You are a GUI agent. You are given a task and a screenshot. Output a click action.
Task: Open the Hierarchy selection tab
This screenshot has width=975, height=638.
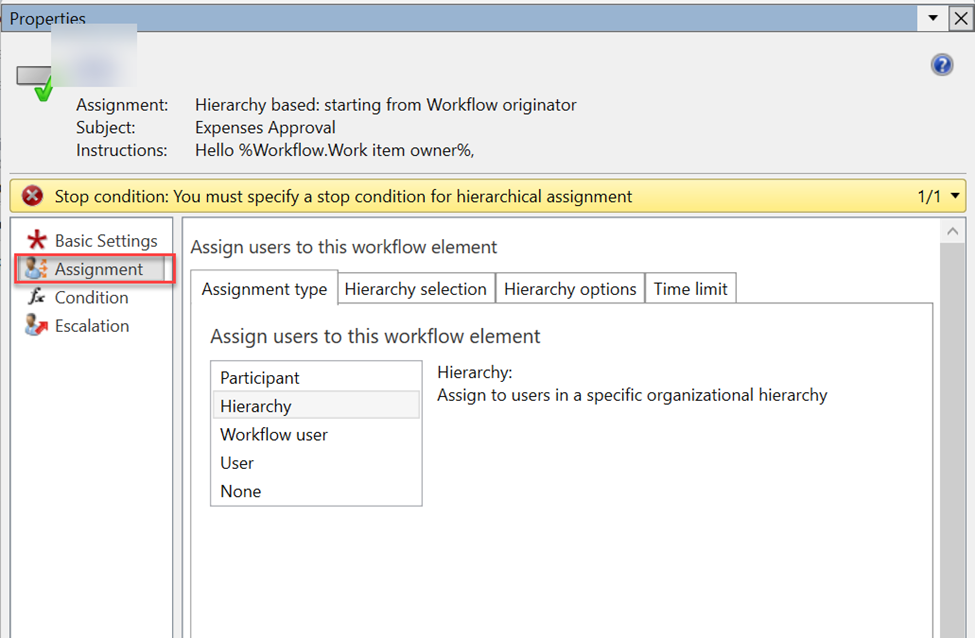tap(415, 289)
